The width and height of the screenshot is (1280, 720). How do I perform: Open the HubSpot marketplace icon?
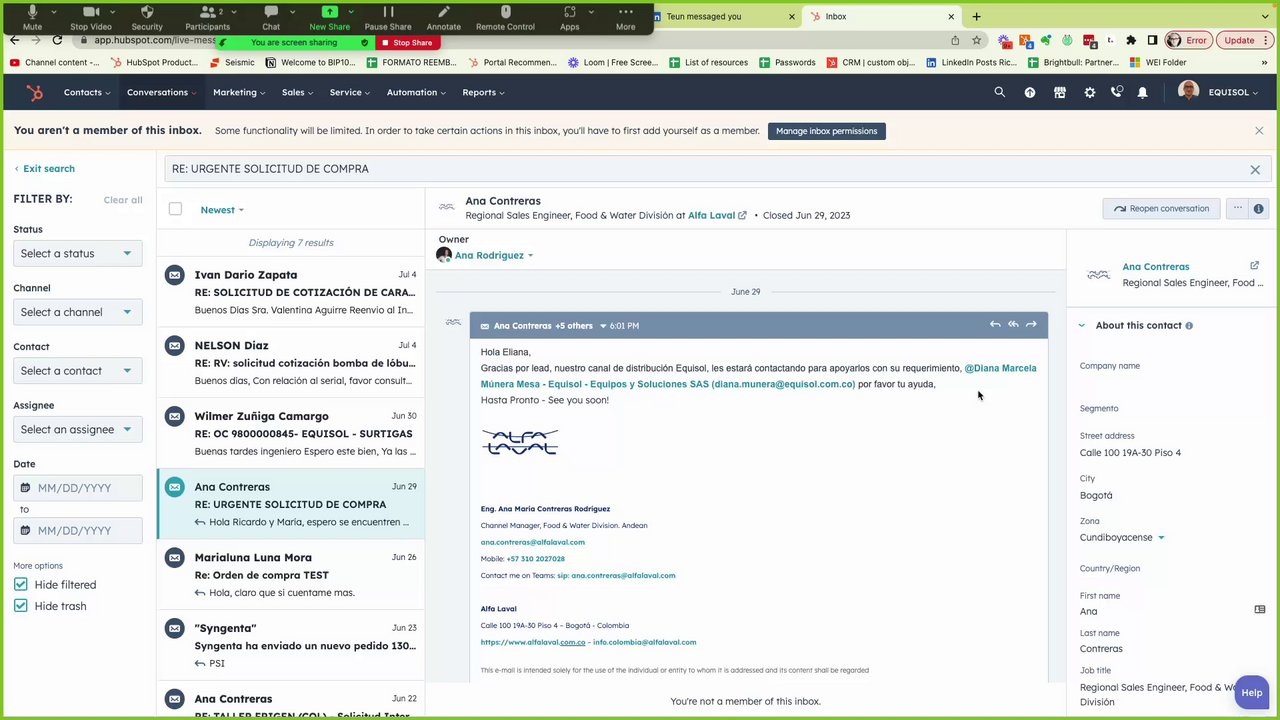point(1060,92)
